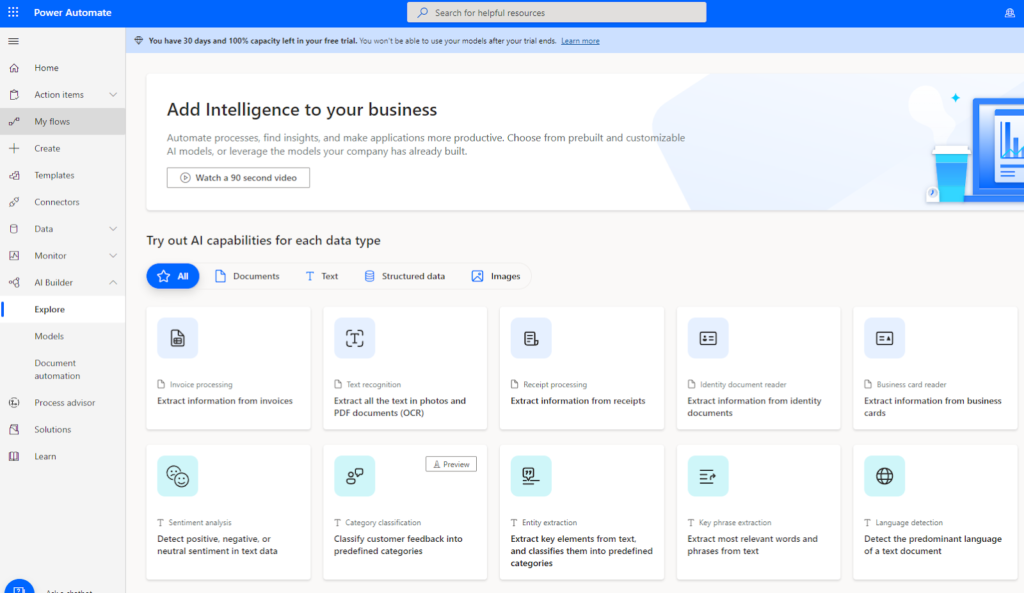Click the Preview badge on Category classification

tap(451, 464)
